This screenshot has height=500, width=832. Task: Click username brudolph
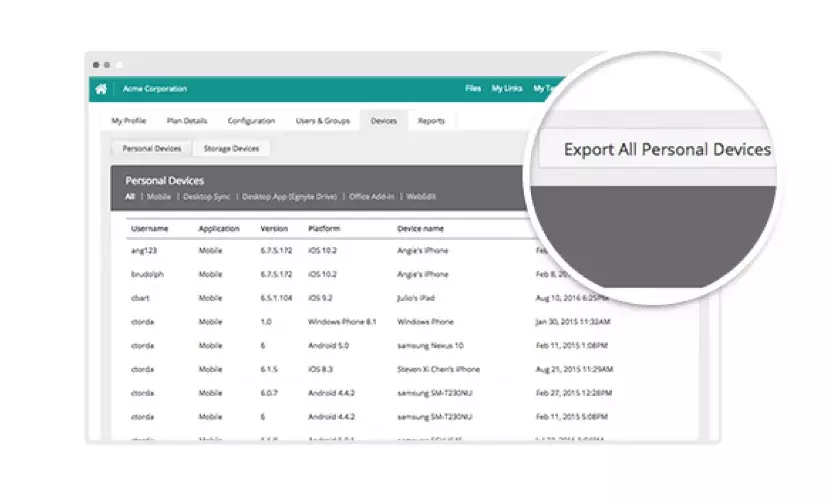click(x=147, y=274)
